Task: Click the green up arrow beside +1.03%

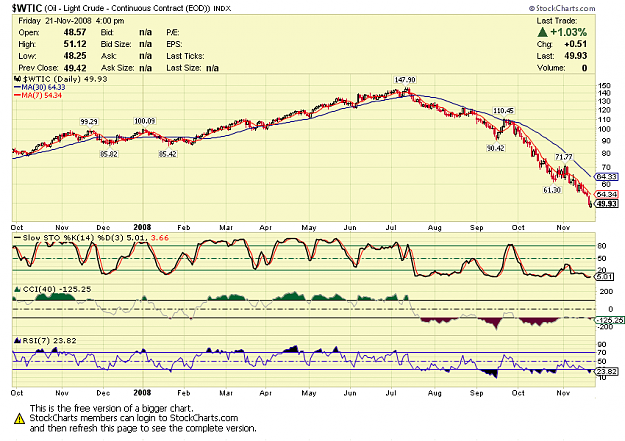Action: [x=542, y=32]
